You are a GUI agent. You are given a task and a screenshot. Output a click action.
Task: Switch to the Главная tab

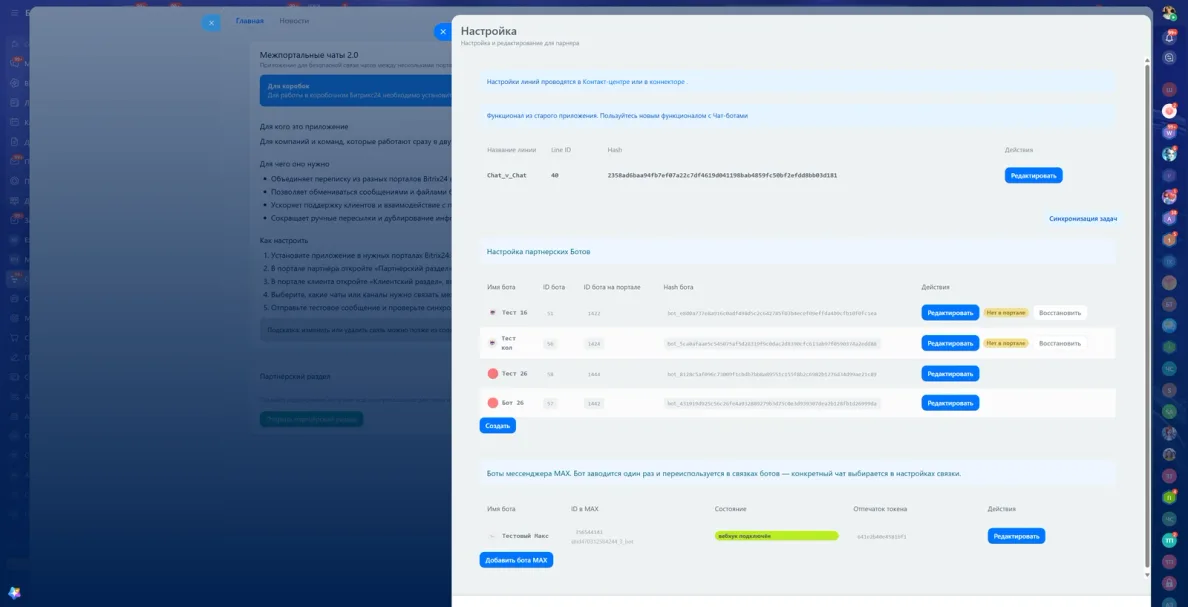point(249,20)
